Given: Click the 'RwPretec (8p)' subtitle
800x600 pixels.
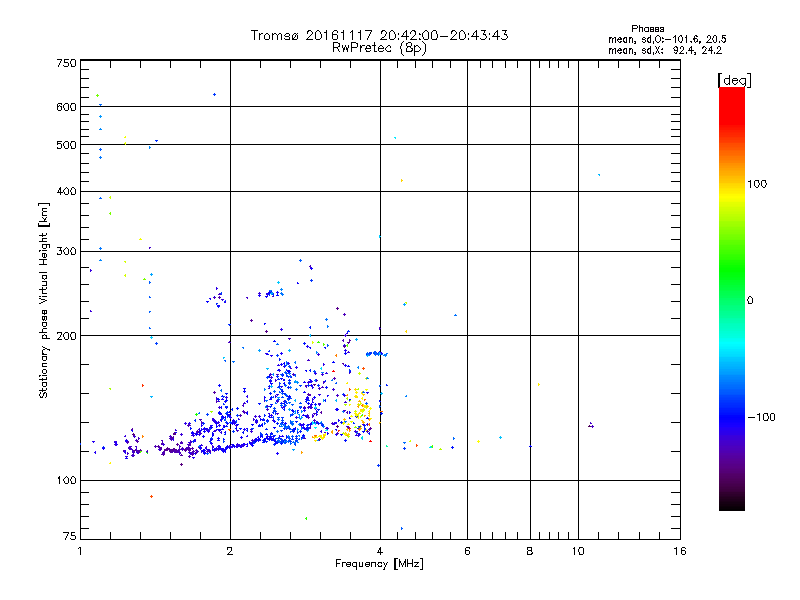Looking at the screenshot, I should (380, 48).
